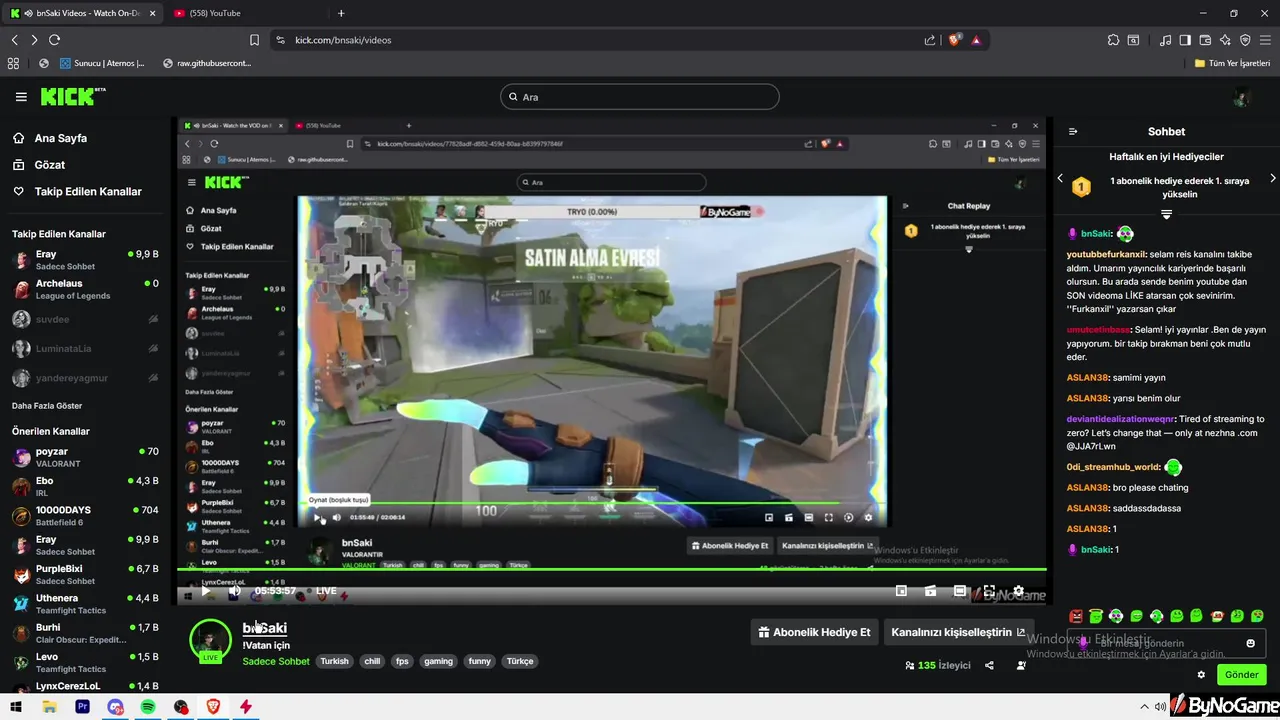Insert the angry red emote
The width and height of the screenshot is (1280, 720).
[x=1076, y=616]
